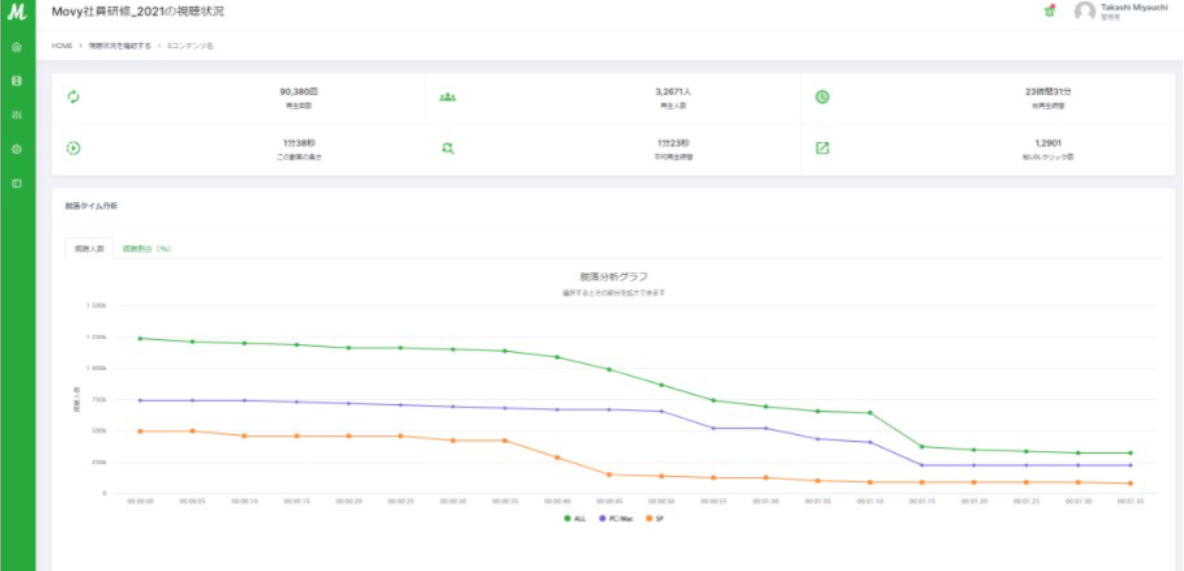1184x571 pixels.
Task: Click the first green ALL data point at 00:00:00
Action: click(x=140, y=338)
